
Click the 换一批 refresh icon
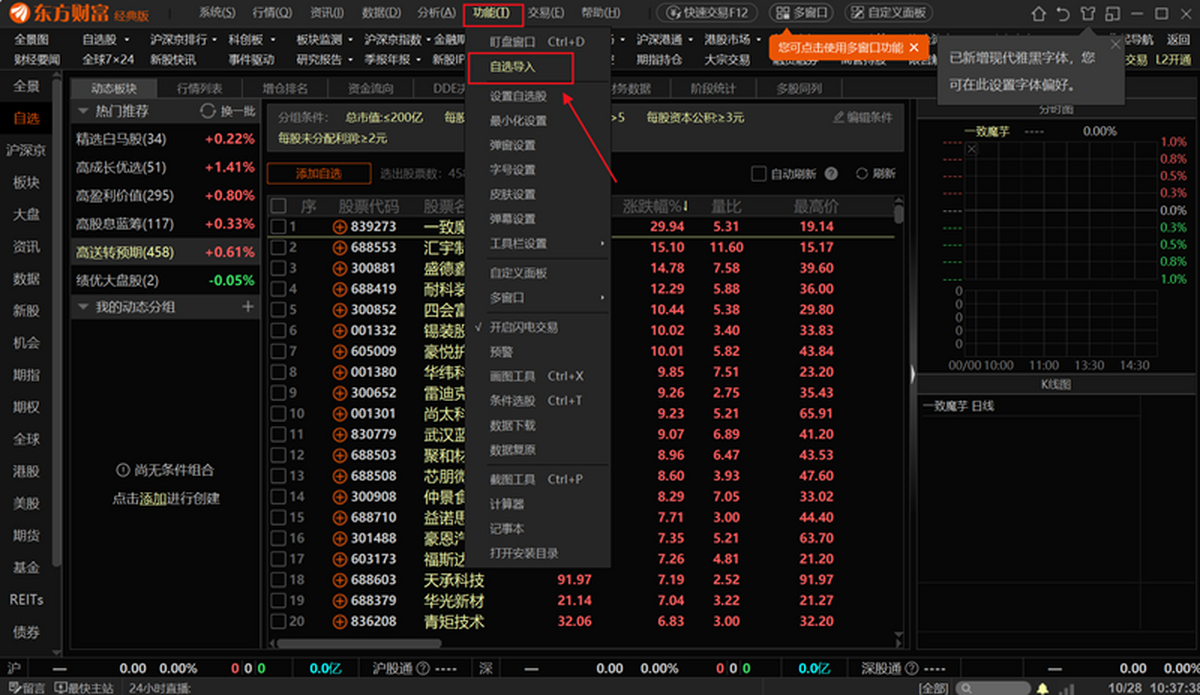click(208, 111)
